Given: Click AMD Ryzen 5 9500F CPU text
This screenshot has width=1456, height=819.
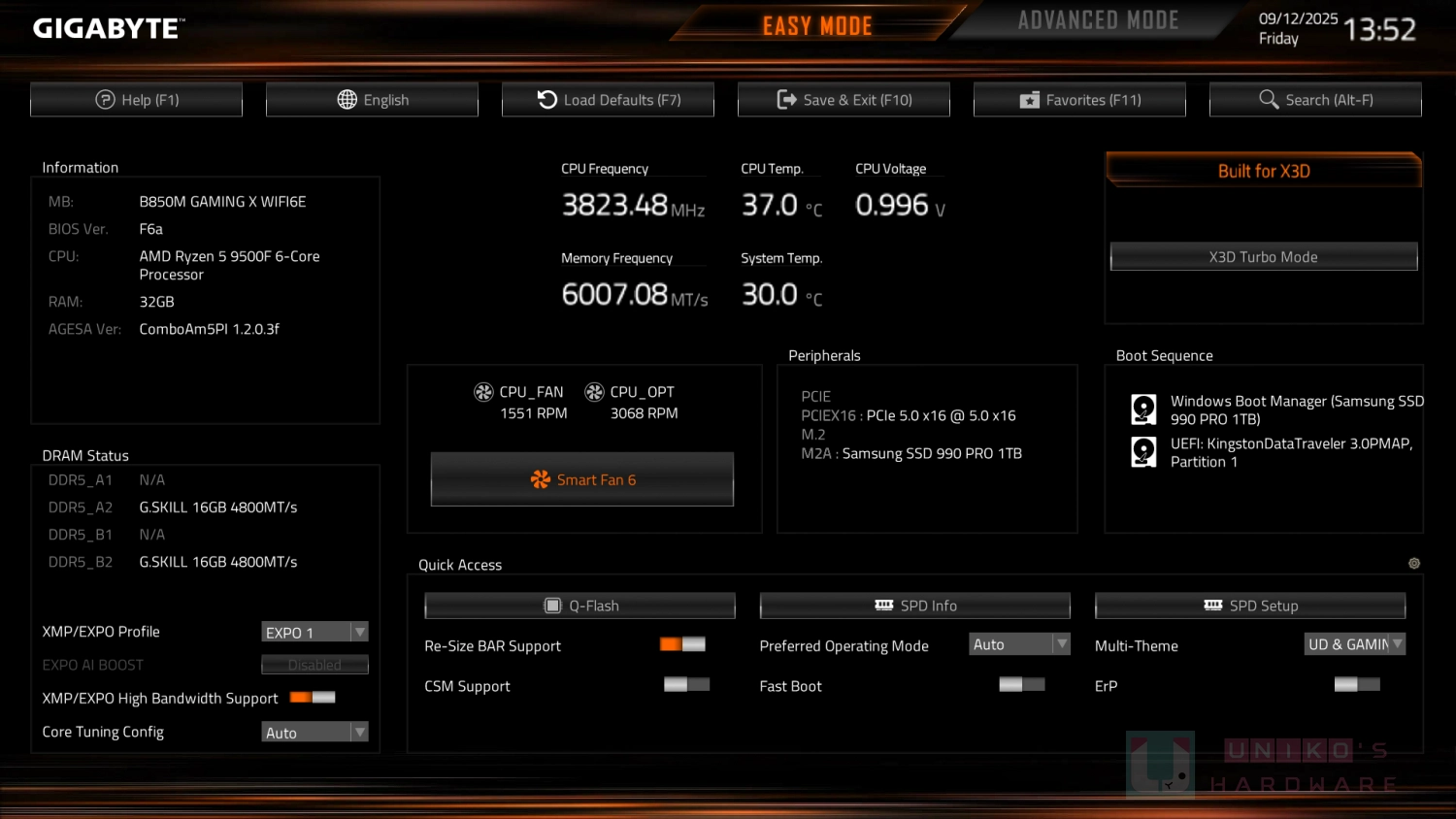Looking at the screenshot, I should [229, 265].
